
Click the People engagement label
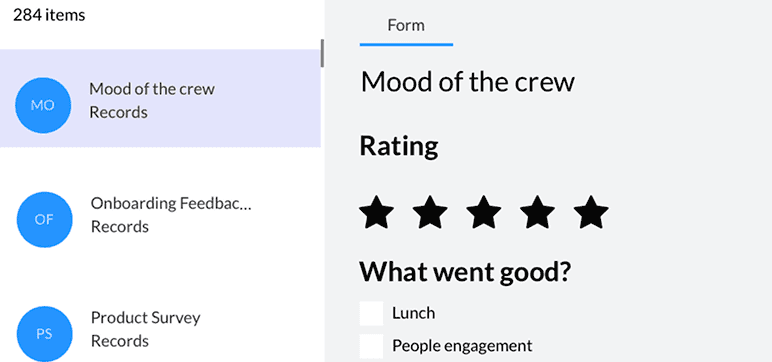(462, 346)
